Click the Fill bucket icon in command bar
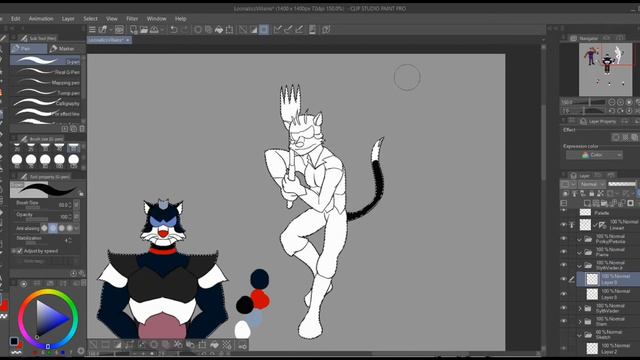Image resolution: width=640 pixels, height=360 pixels. 219,29
